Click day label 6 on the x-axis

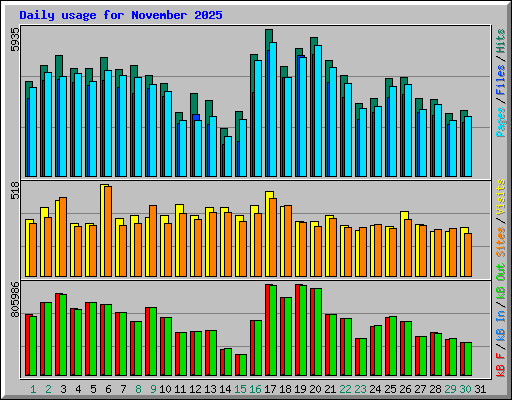coord(108,389)
